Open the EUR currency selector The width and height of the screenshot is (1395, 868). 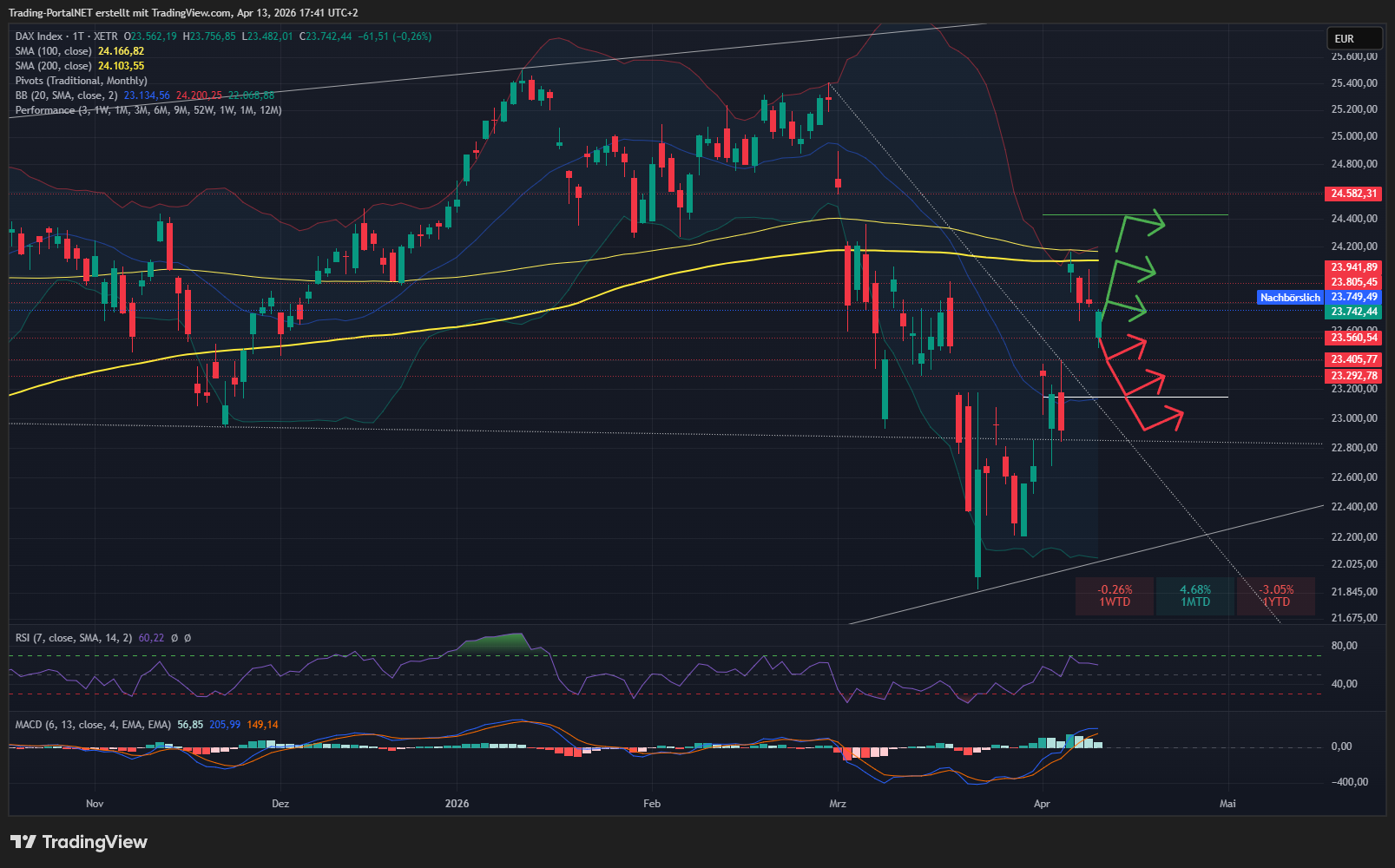(x=1353, y=39)
